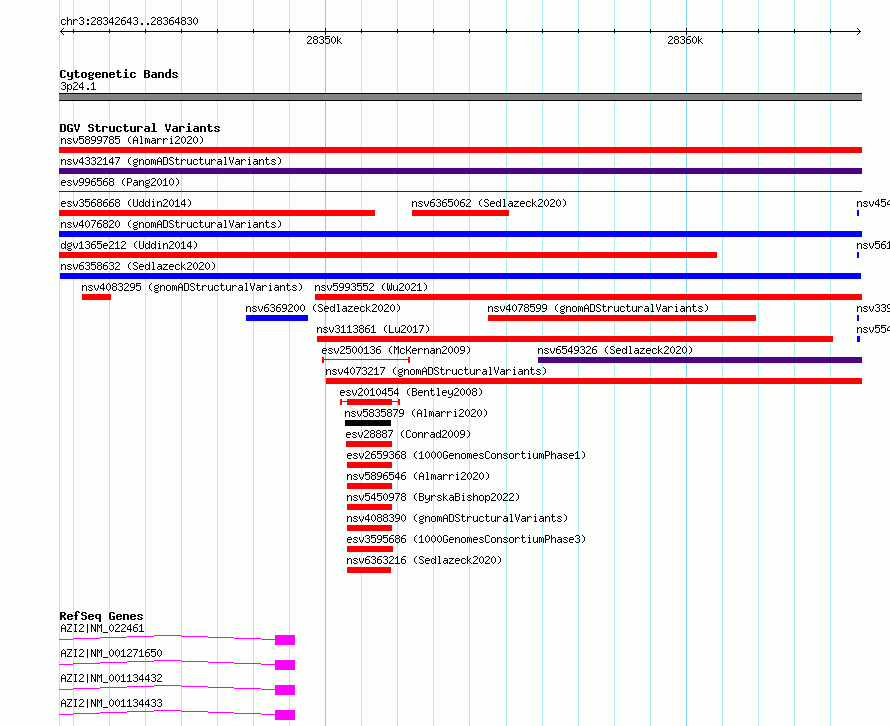The width and height of the screenshot is (890, 726).
Task: Select the AZI2|NM_001134432 transcript label
Action: [111, 678]
